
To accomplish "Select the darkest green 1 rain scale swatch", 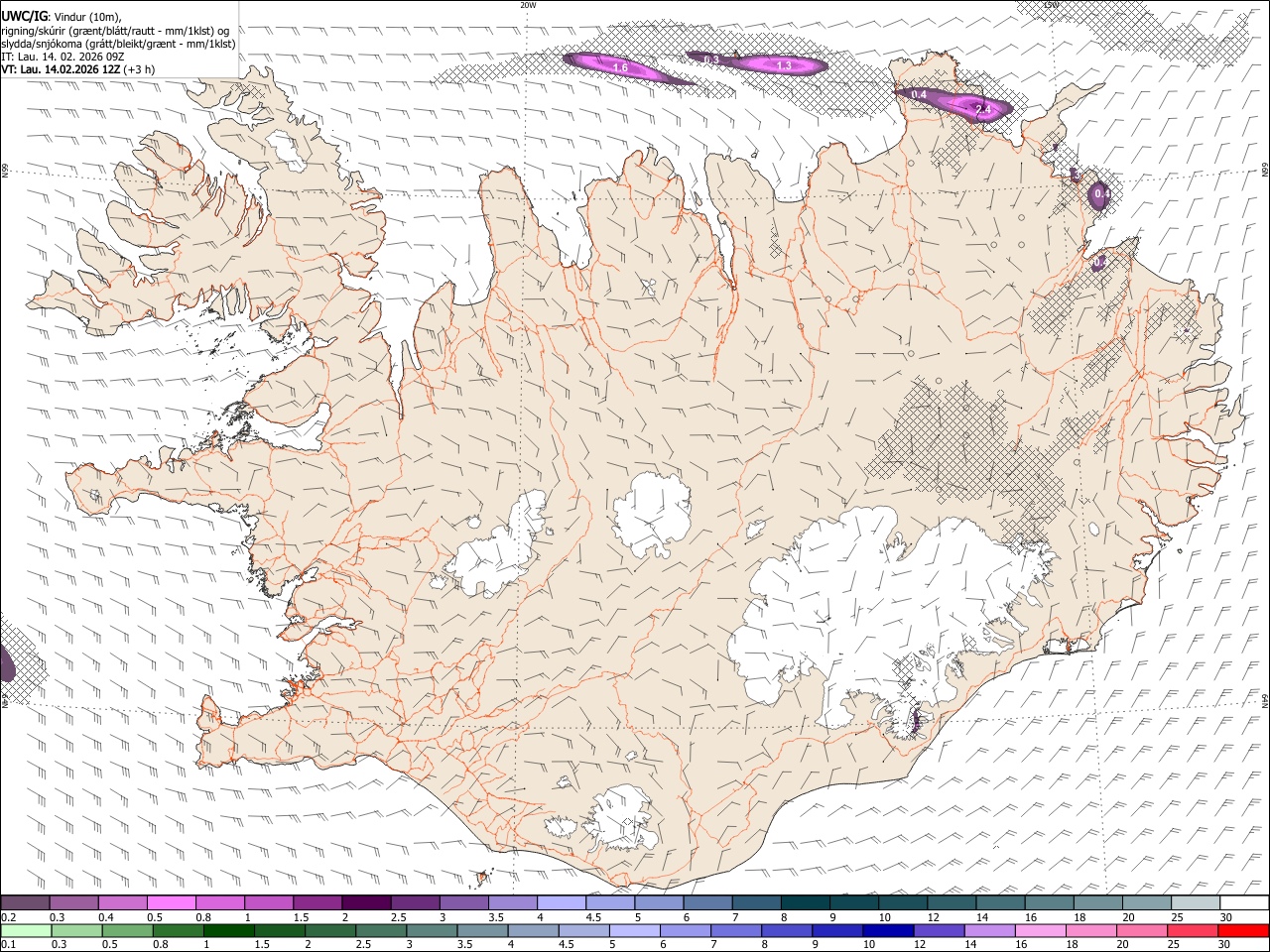I will click(x=228, y=930).
